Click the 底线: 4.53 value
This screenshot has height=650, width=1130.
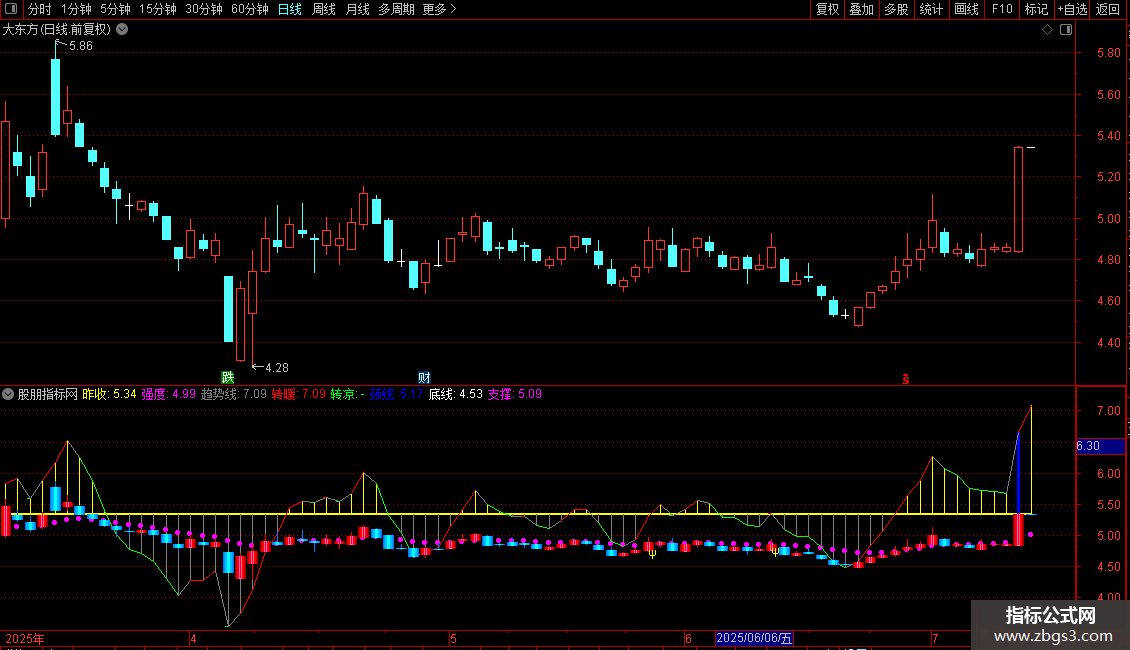[455, 394]
